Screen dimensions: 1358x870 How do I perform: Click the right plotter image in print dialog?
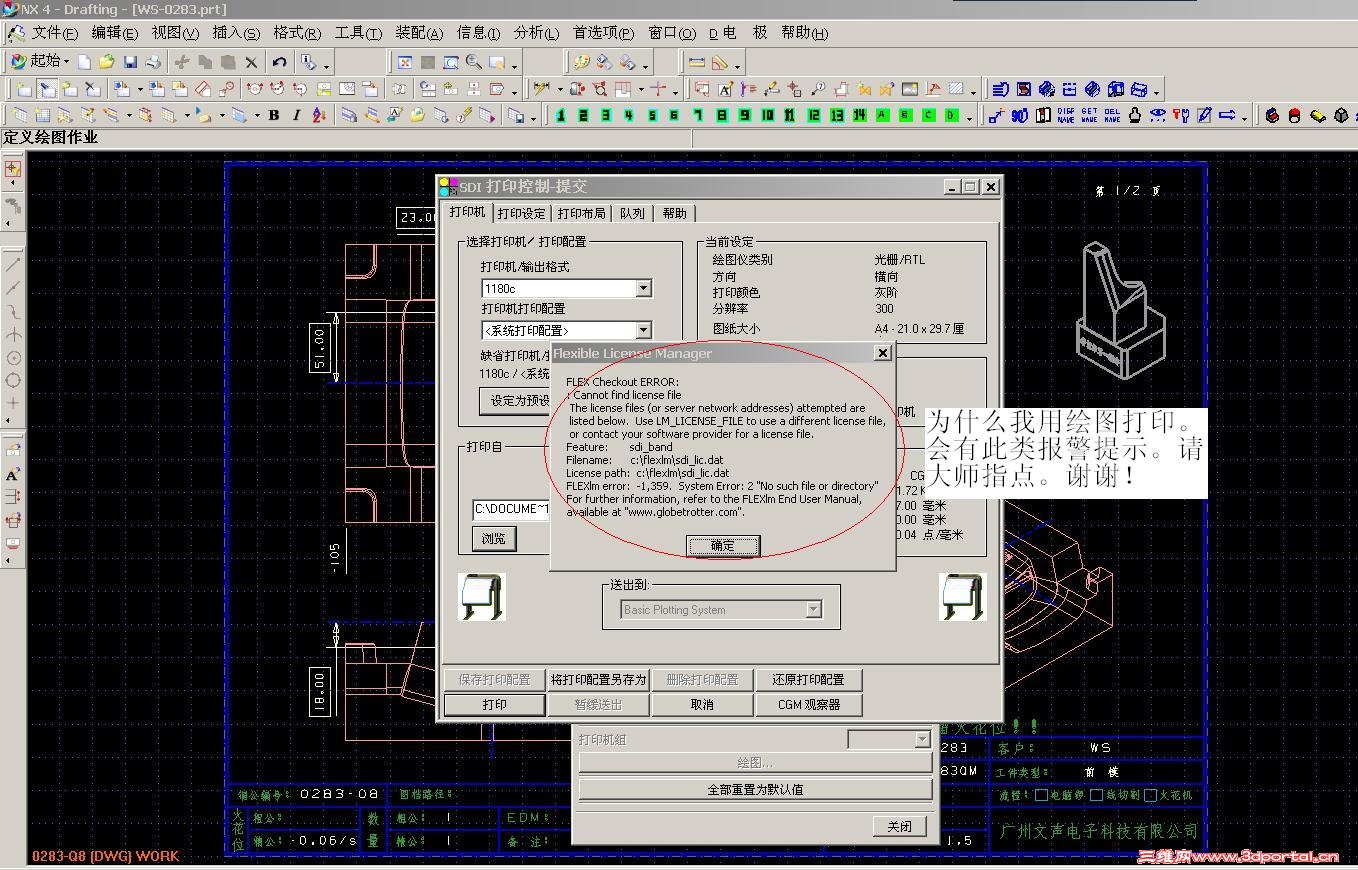pos(963,597)
